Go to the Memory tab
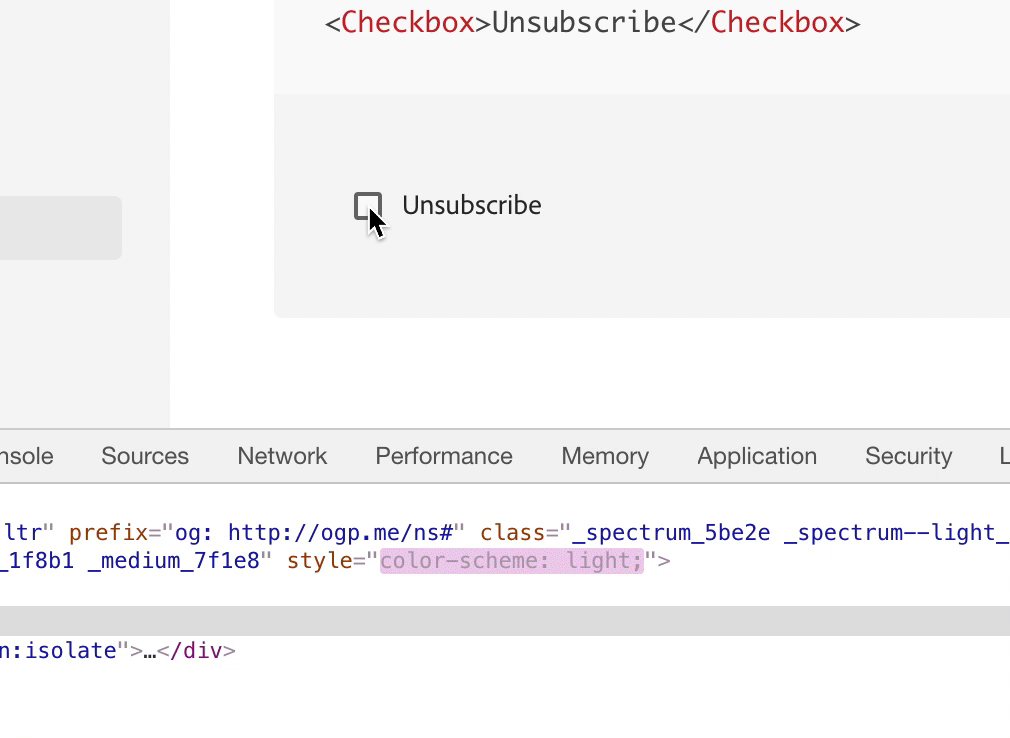This screenshot has height=738, width=1010. 605,456
